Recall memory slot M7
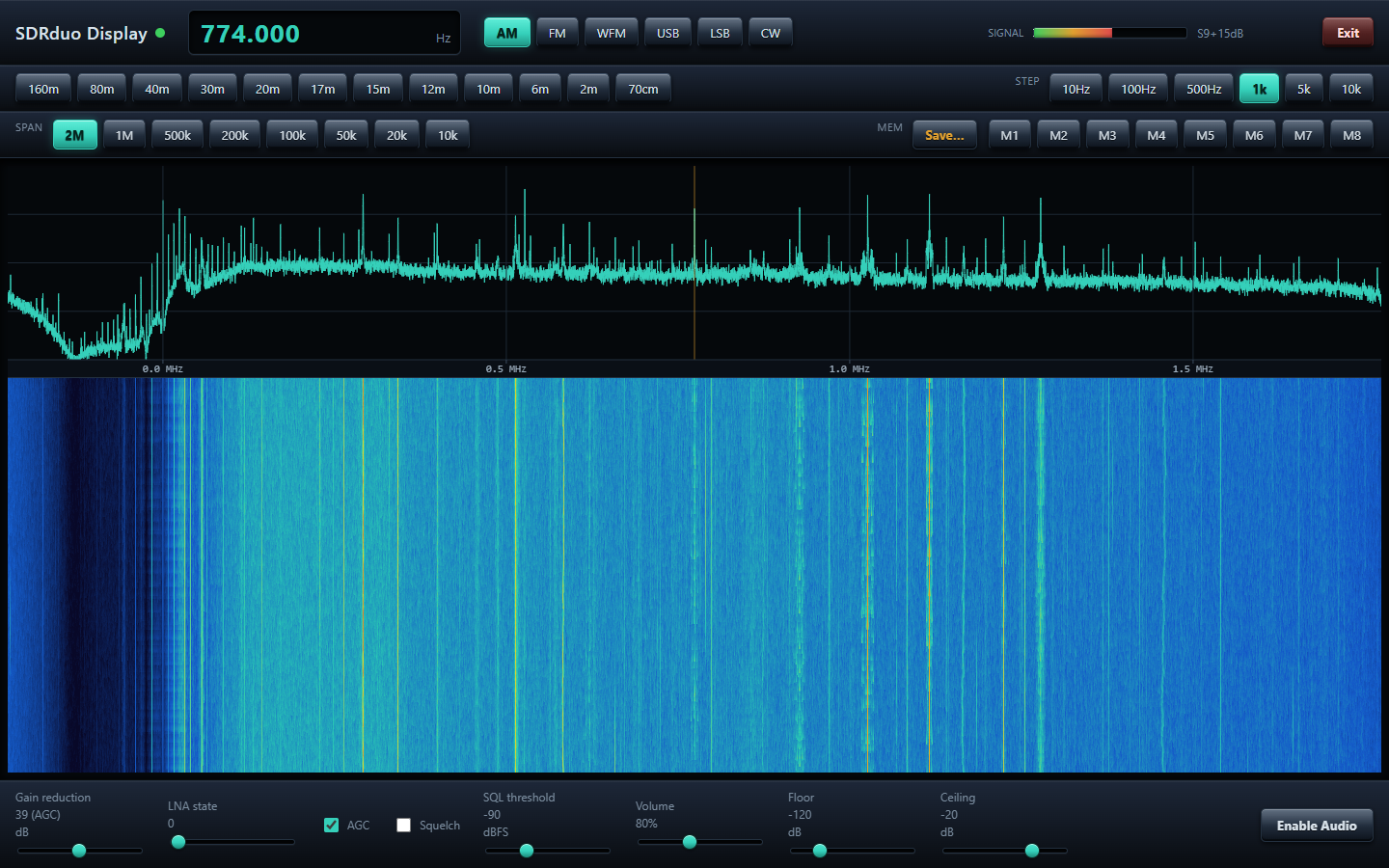This screenshot has width=1389, height=868. coord(1303,135)
